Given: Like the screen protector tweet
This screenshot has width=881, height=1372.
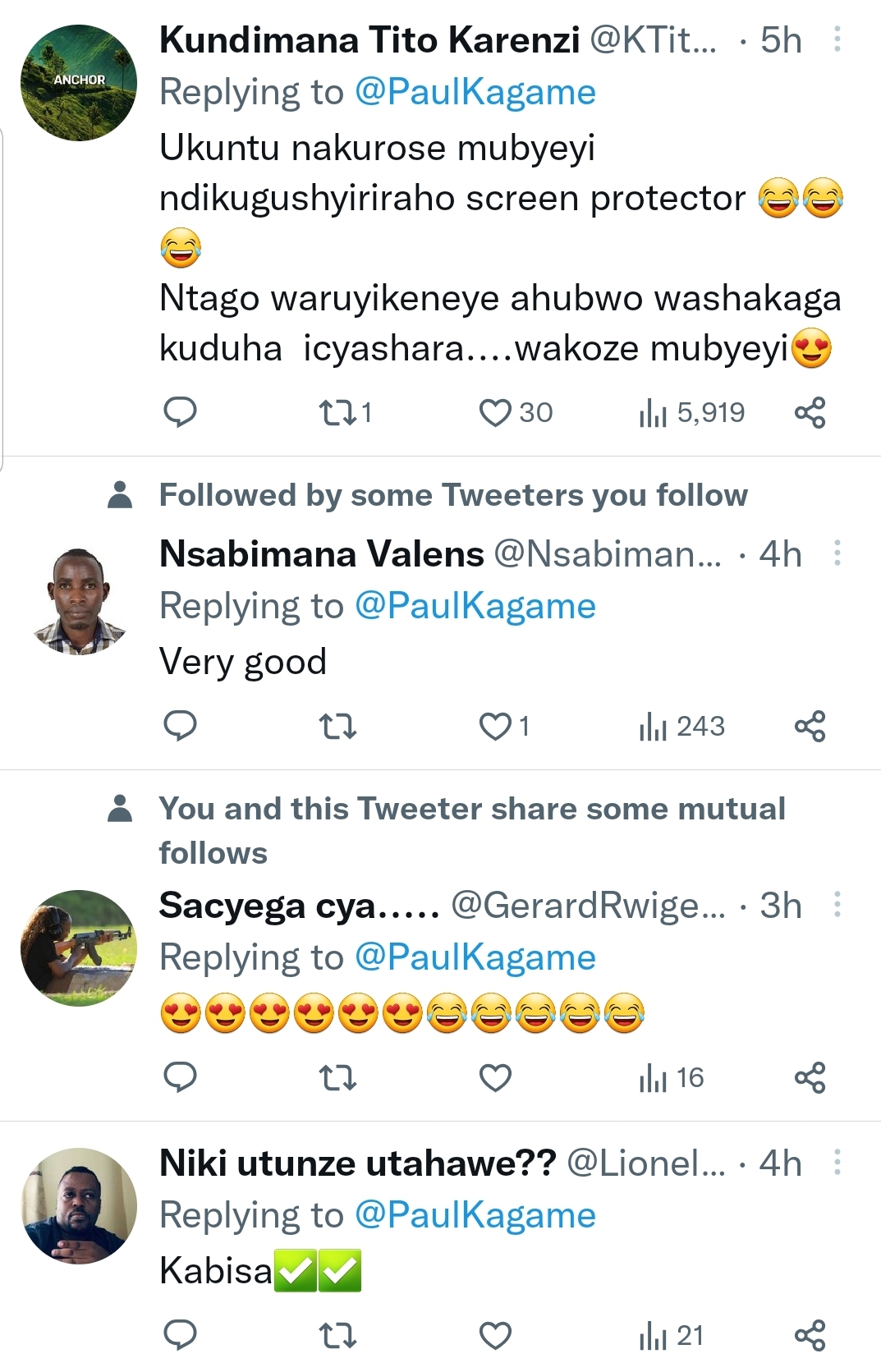Looking at the screenshot, I should coord(495,412).
